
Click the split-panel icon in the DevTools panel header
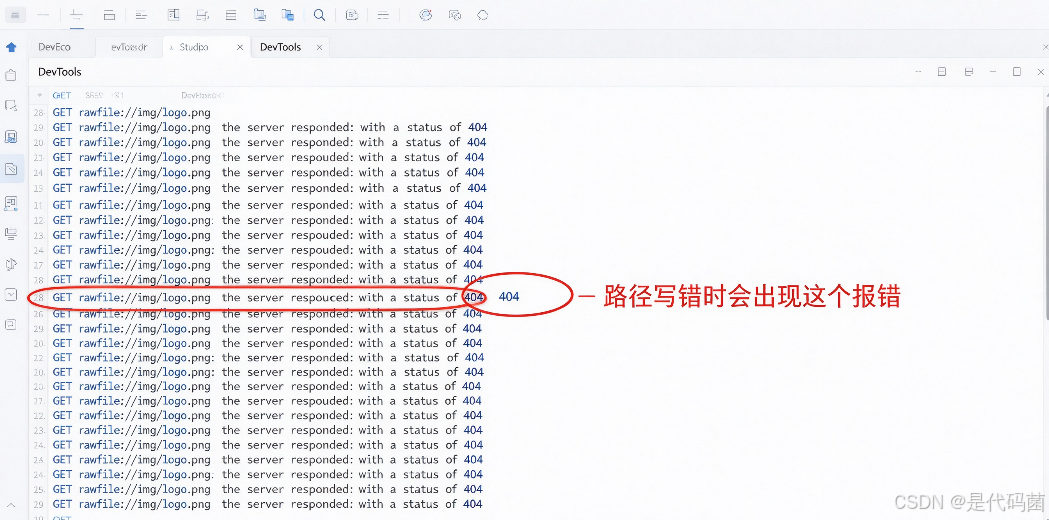point(941,72)
